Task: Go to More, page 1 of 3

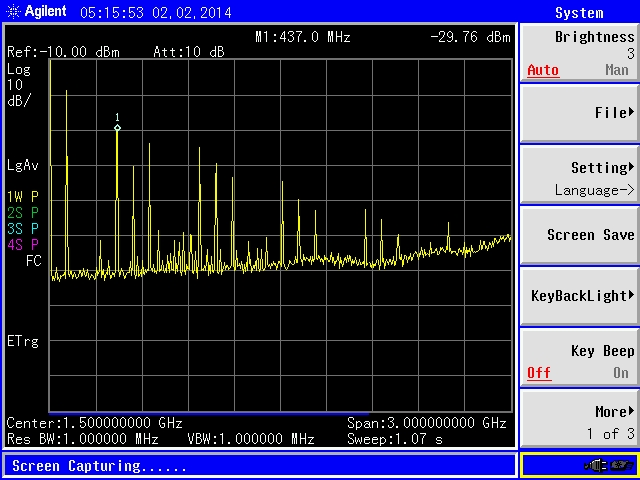Action: coord(579,421)
